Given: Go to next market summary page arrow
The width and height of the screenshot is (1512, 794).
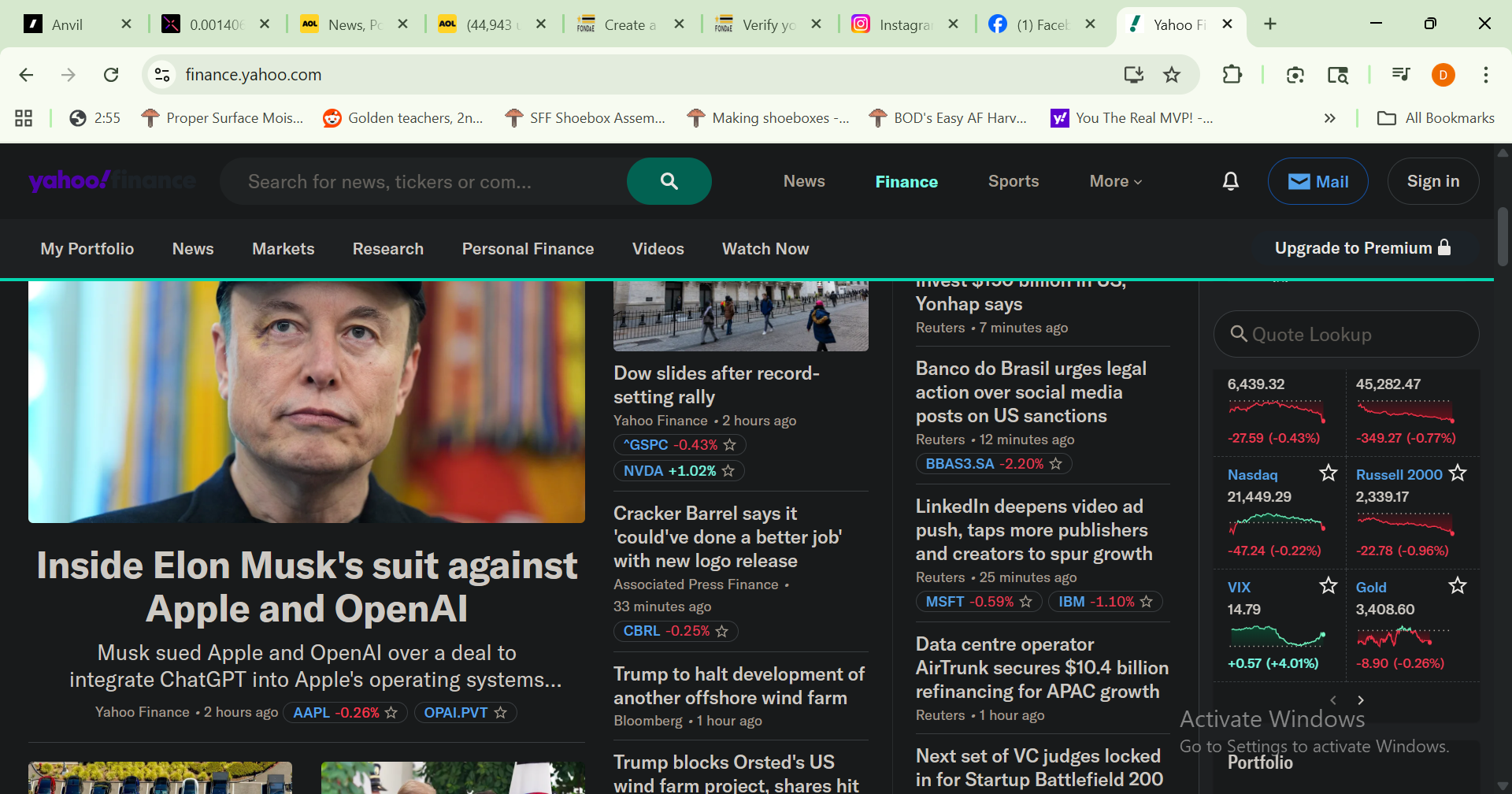Looking at the screenshot, I should pyautogui.click(x=1360, y=700).
